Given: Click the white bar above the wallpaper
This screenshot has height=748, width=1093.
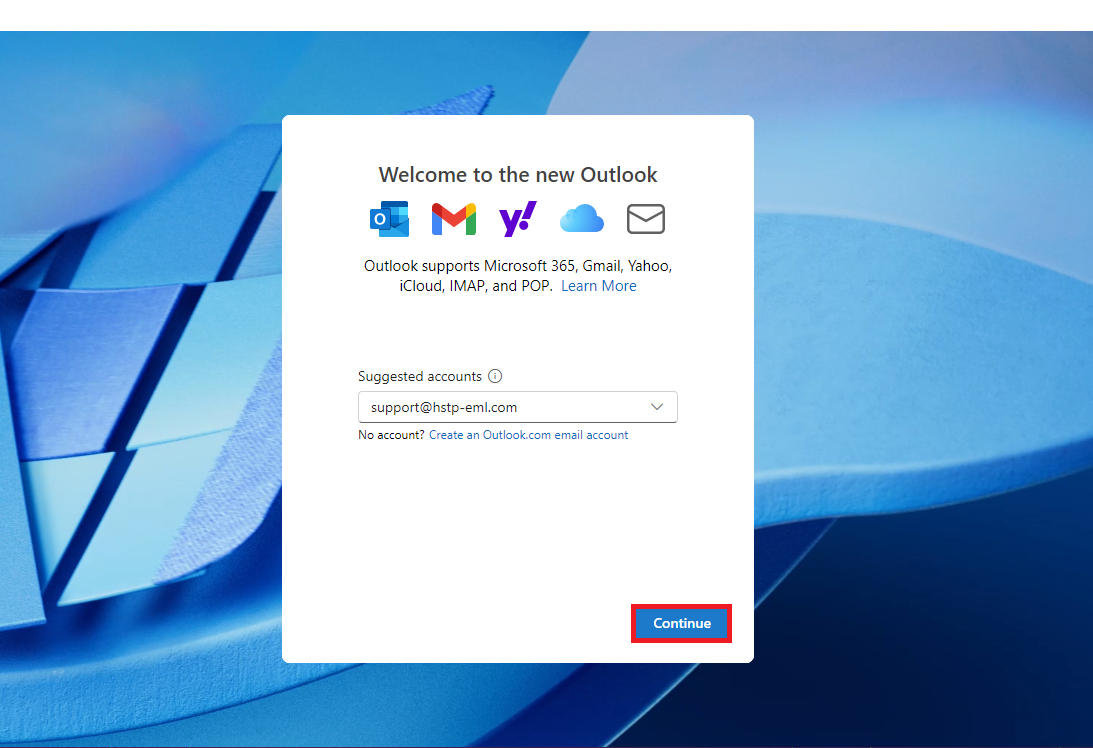Looking at the screenshot, I should click(546, 15).
